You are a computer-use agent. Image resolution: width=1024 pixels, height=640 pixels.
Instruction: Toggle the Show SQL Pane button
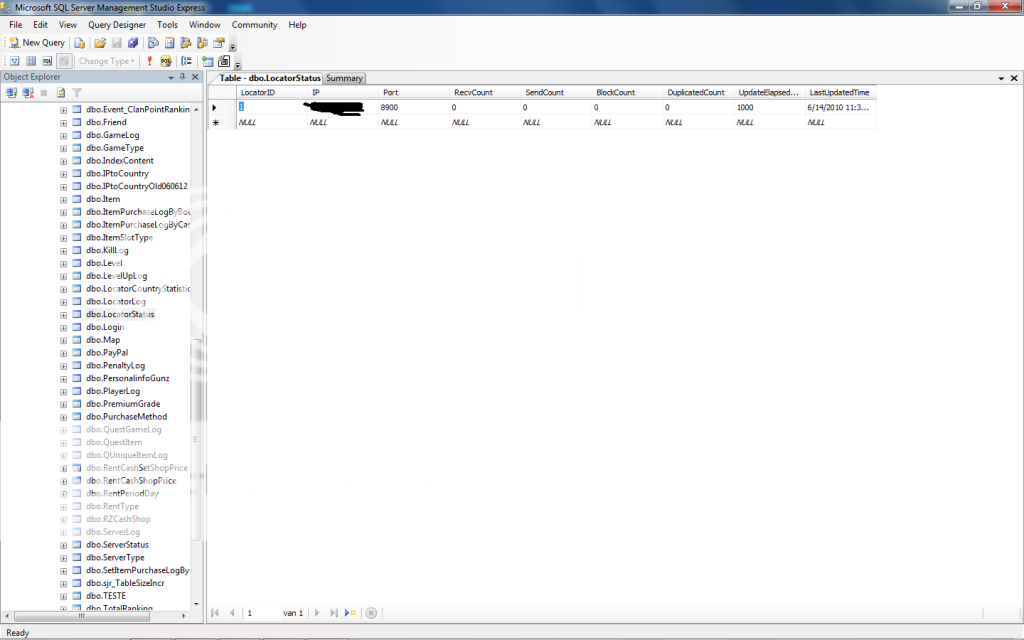(47, 61)
